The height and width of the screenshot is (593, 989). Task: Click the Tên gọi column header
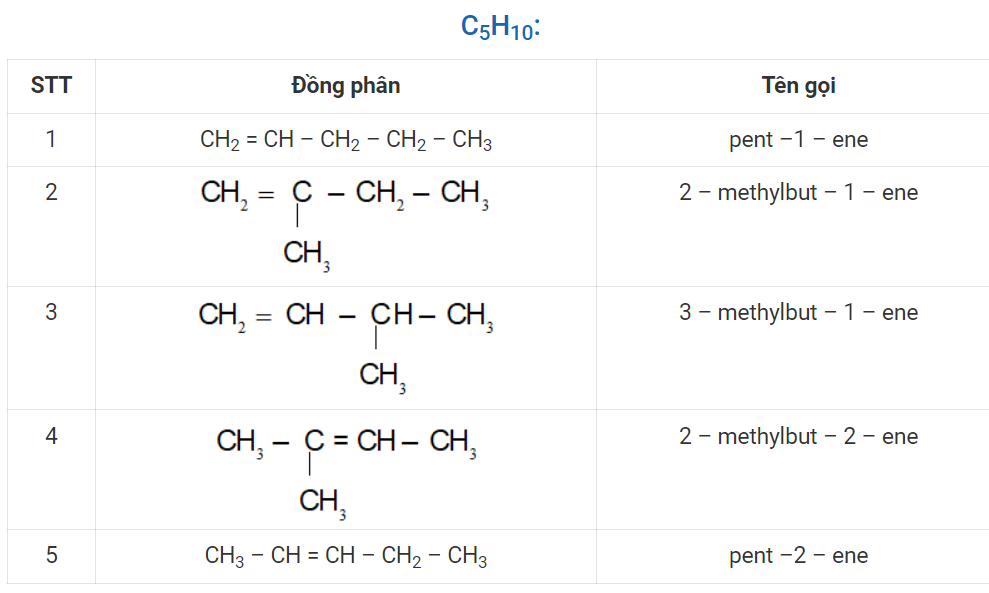coord(799,86)
